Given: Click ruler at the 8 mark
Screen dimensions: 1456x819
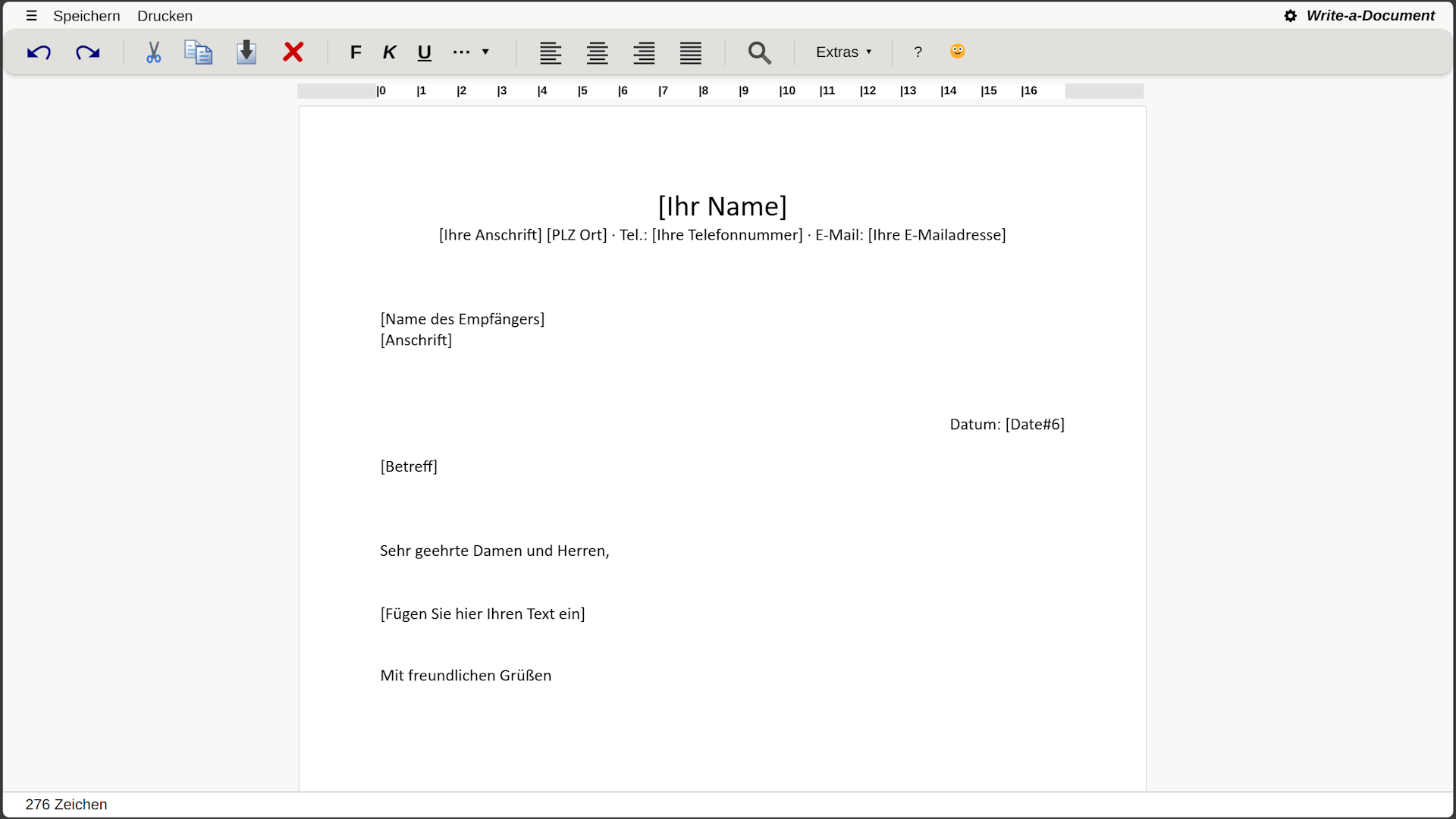Looking at the screenshot, I should tap(703, 91).
